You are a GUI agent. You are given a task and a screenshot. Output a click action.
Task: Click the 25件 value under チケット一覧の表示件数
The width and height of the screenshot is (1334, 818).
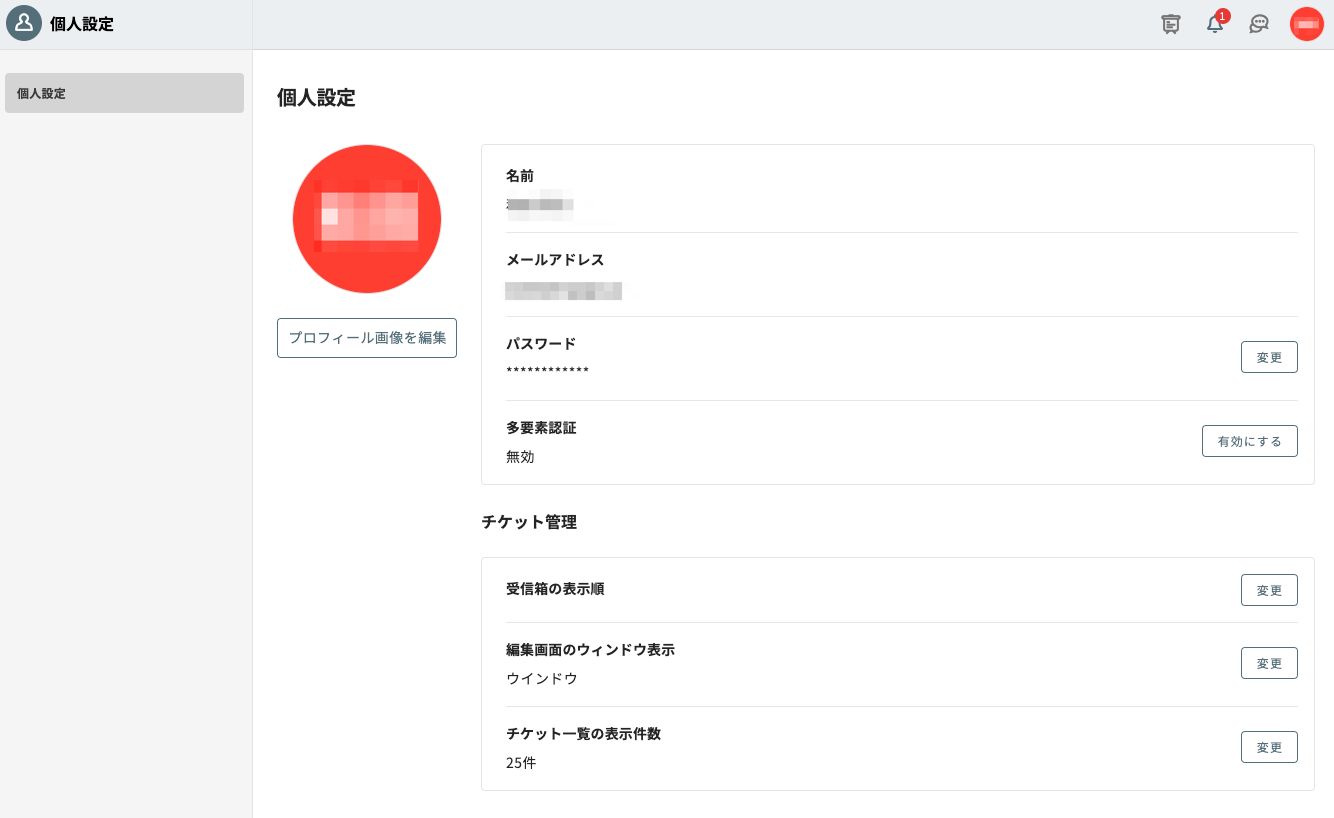pyautogui.click(x=521, y=763)
